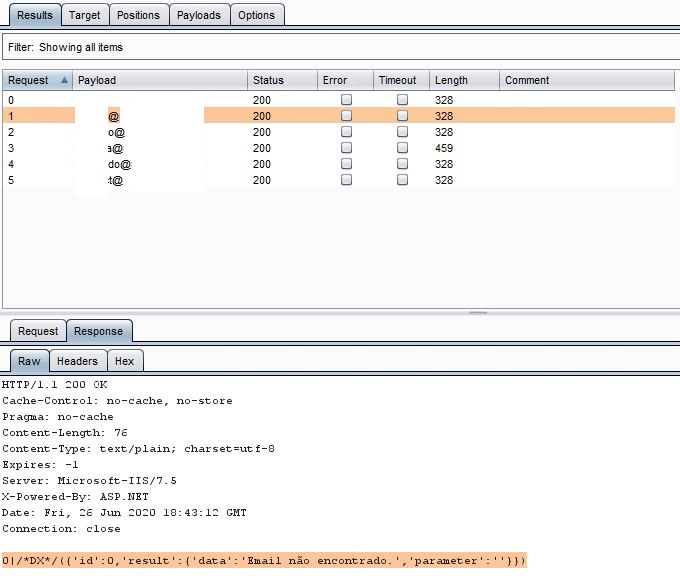Toggle Timeout checkbox for request 1
The width and height of the screenshot is (680, 588).
pos(402,116)
